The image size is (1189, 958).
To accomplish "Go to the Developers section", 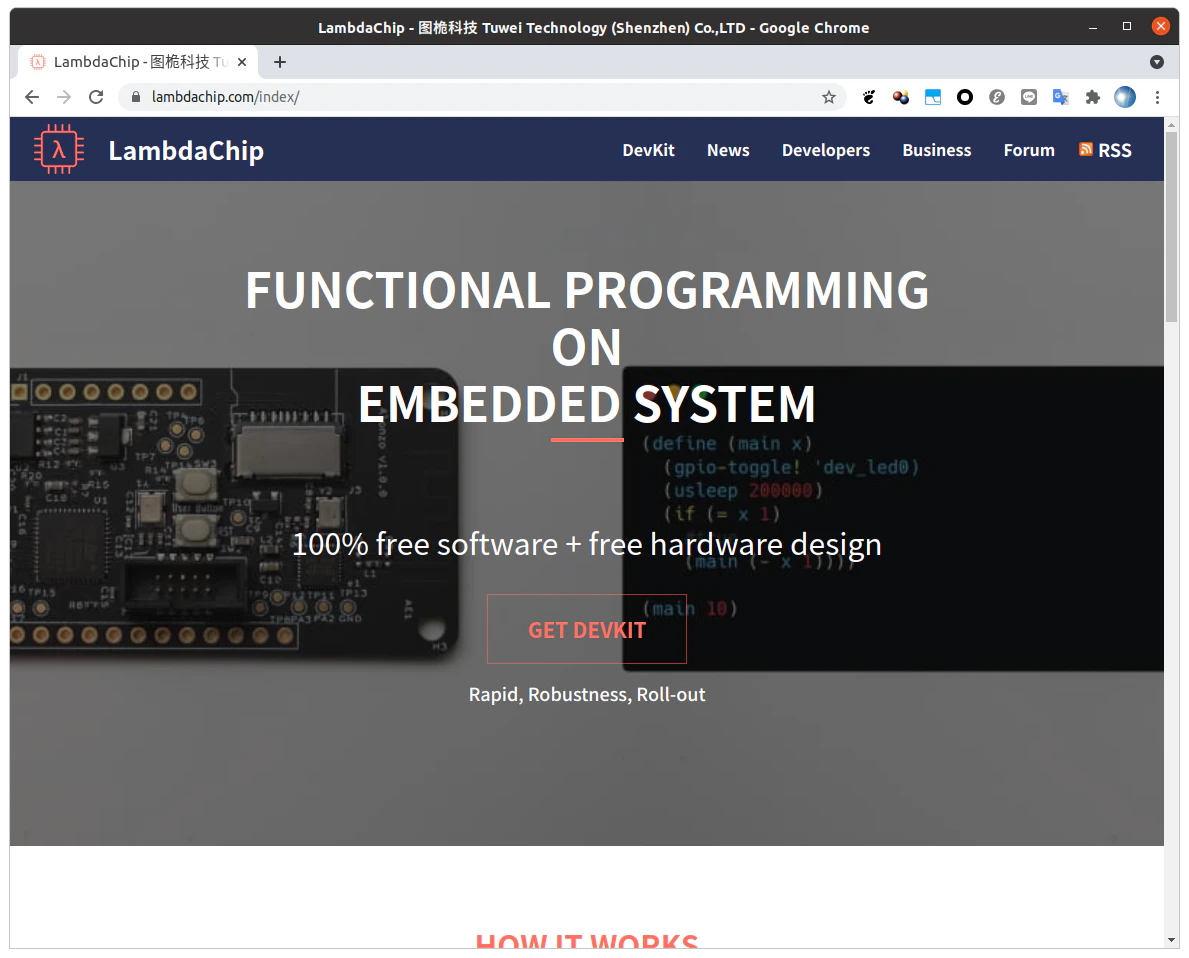I will [826, 150].
